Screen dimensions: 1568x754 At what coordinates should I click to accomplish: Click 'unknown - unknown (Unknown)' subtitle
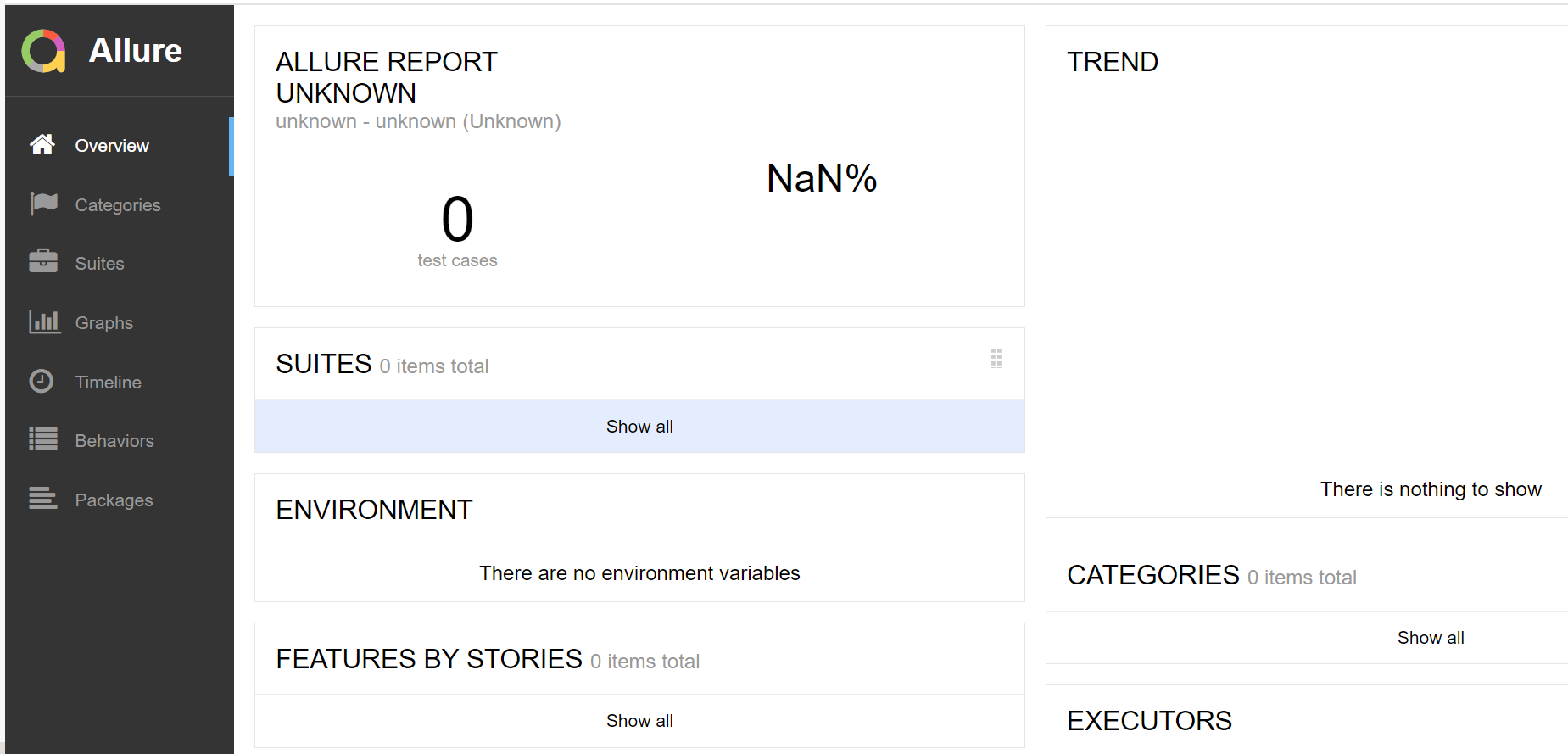click(418, 121)
